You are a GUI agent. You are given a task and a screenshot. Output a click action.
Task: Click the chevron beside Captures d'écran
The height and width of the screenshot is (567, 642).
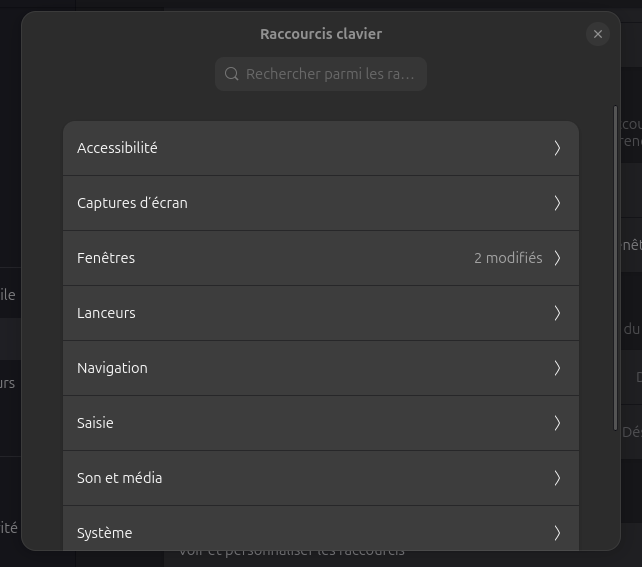(x=557, y=203)
